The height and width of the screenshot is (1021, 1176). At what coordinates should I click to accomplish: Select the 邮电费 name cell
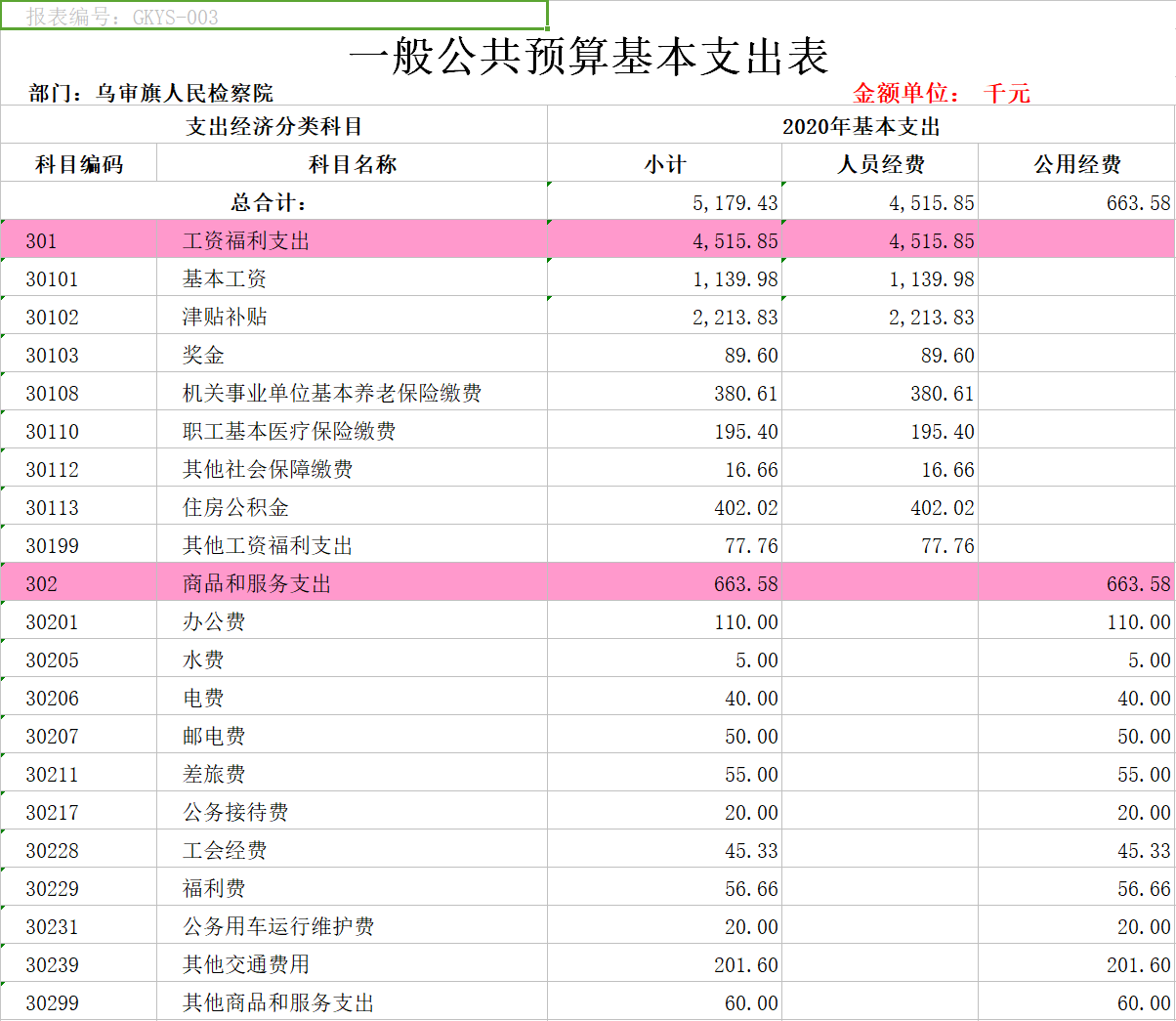pyautogui.click(x=353, y=735)
